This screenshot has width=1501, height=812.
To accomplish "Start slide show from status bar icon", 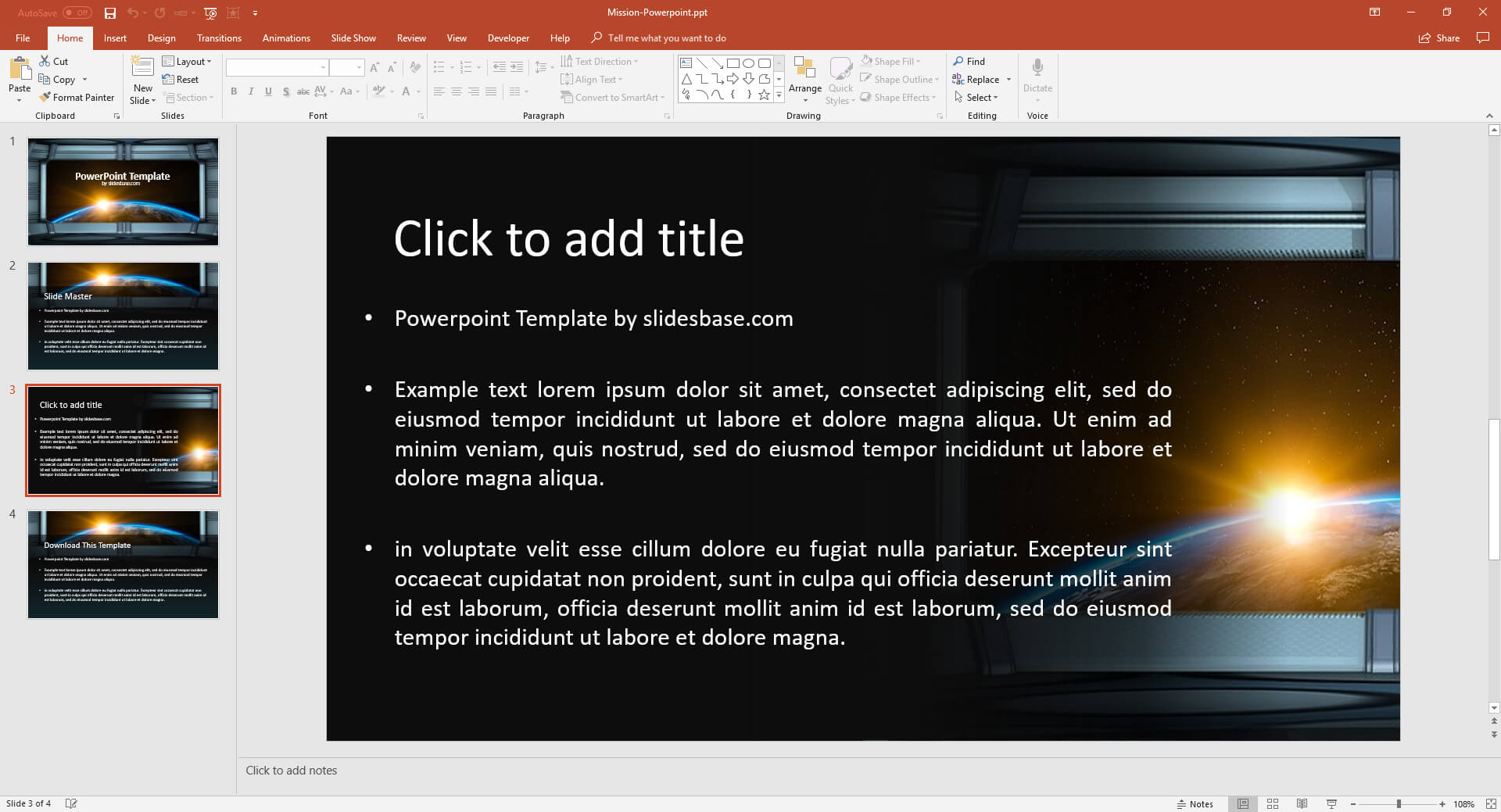I will click(x=1331, y=803).
